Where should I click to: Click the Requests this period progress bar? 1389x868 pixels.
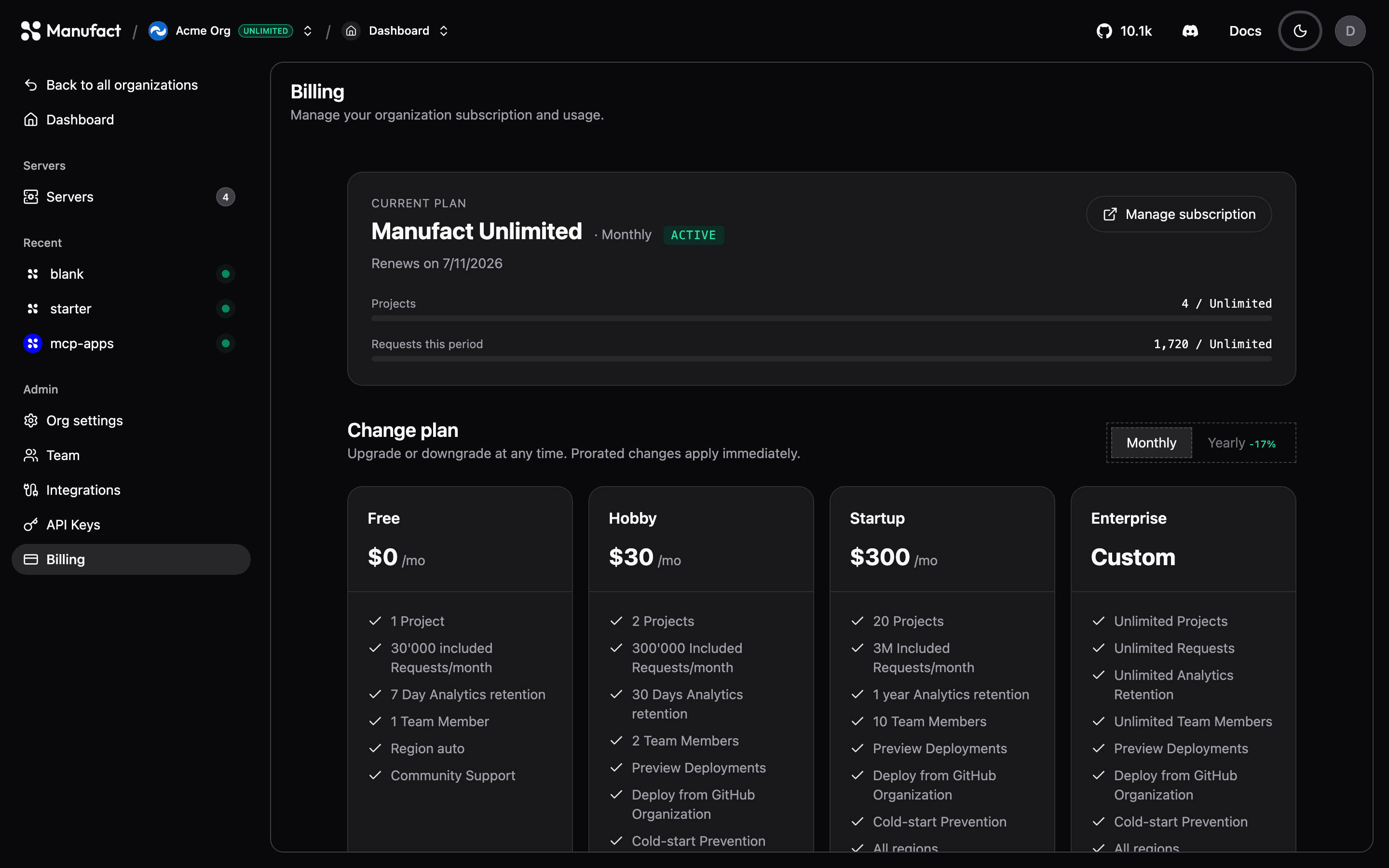821,359
